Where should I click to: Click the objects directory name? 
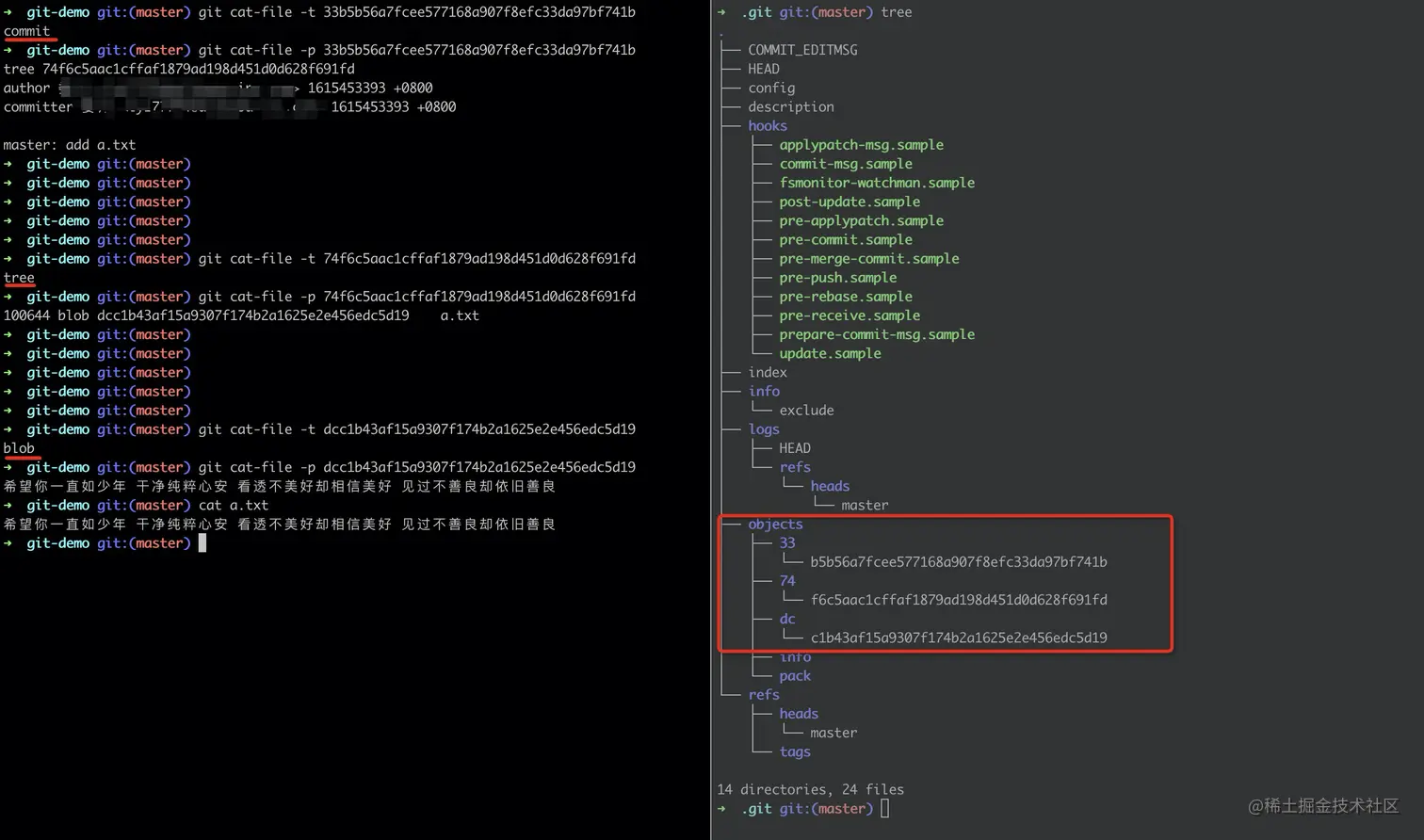pos(775,525)
